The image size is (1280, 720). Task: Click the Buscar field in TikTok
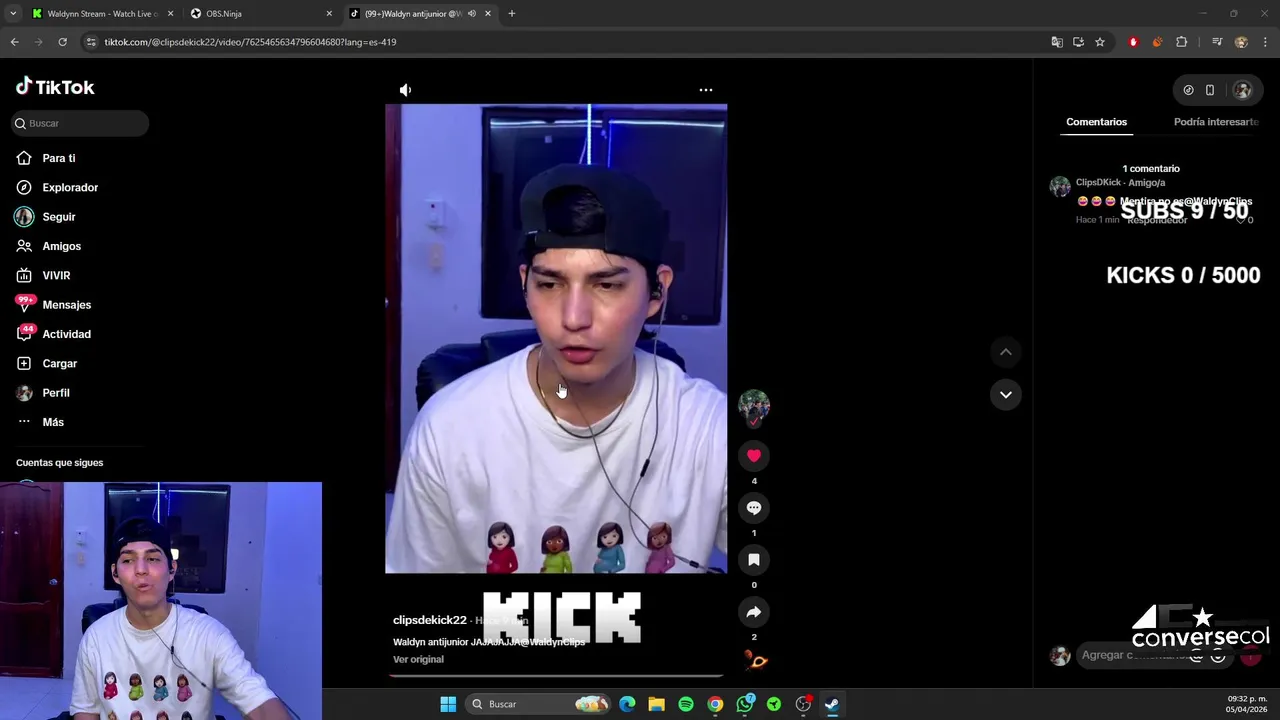80,123
